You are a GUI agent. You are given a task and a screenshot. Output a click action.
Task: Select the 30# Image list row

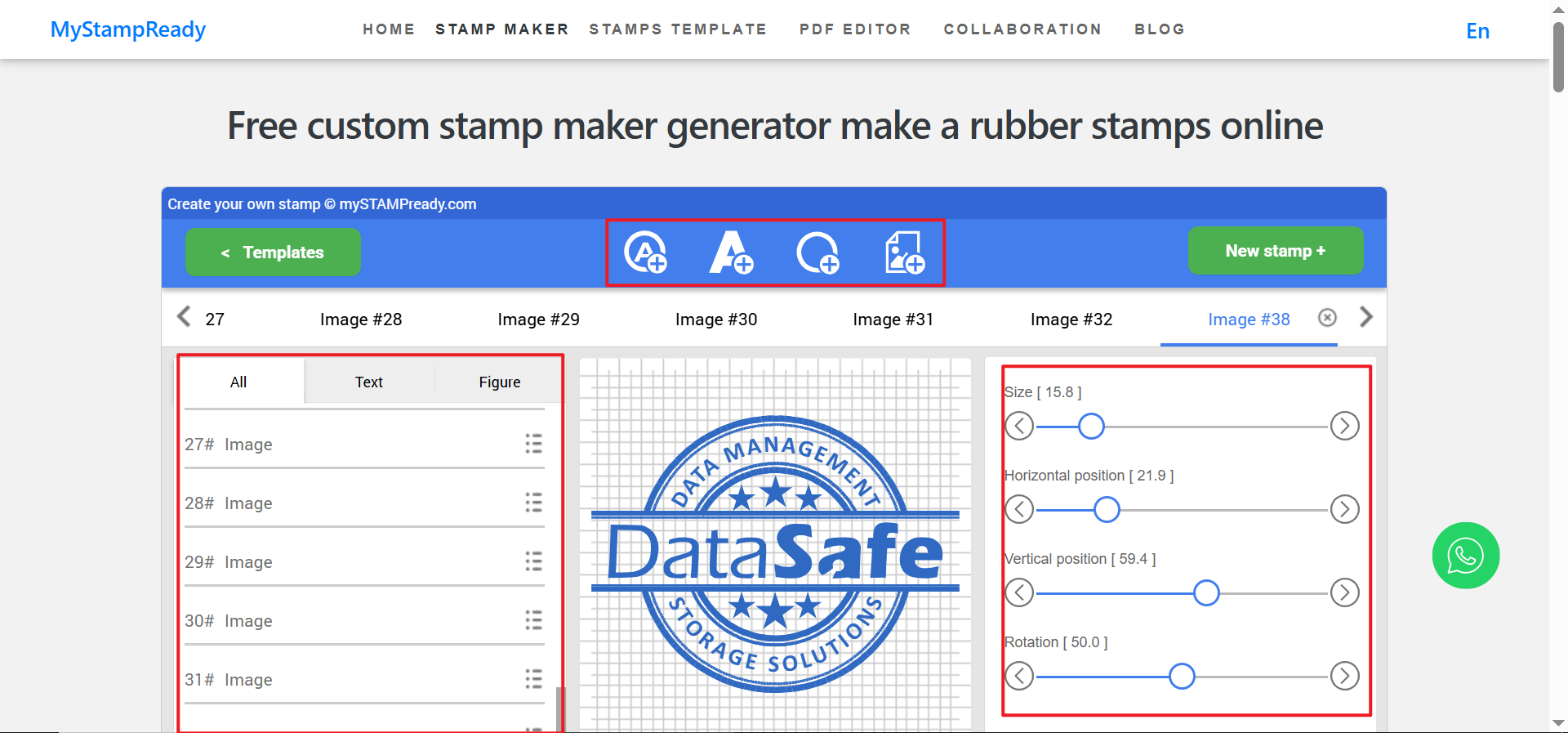click(x=364, y=620)
